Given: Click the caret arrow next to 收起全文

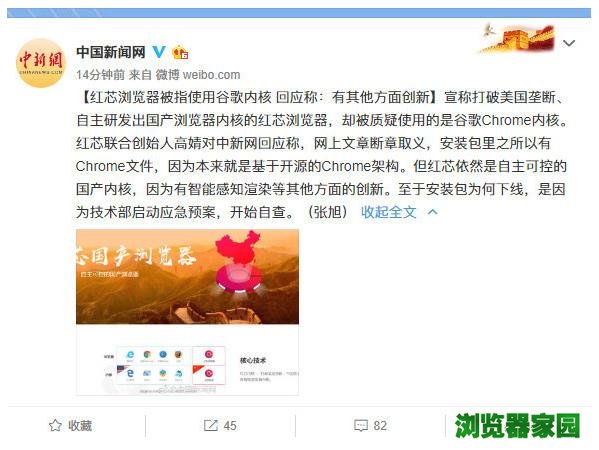Looking at the screenshot, I should (432, 212).
